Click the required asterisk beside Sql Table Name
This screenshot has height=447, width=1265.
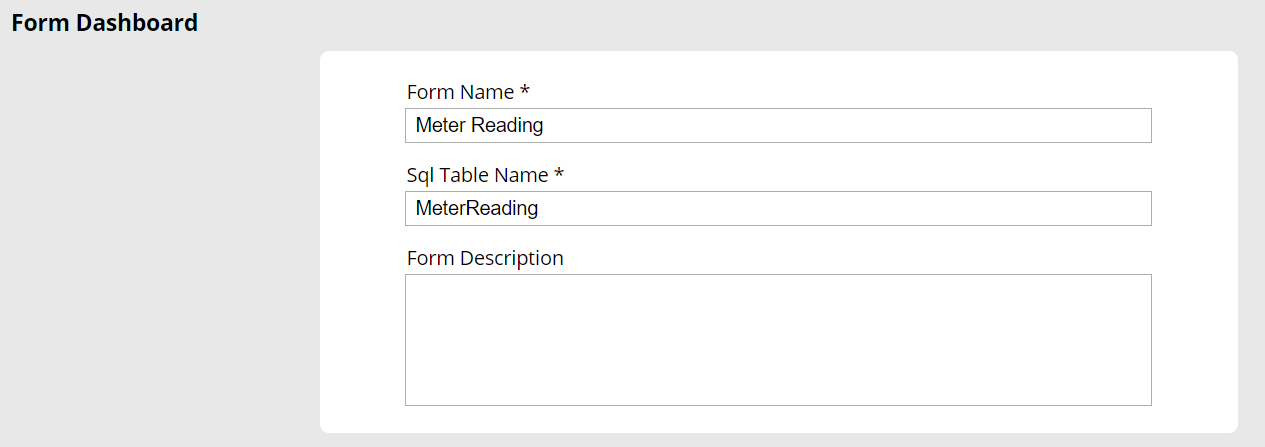[559, 175]
